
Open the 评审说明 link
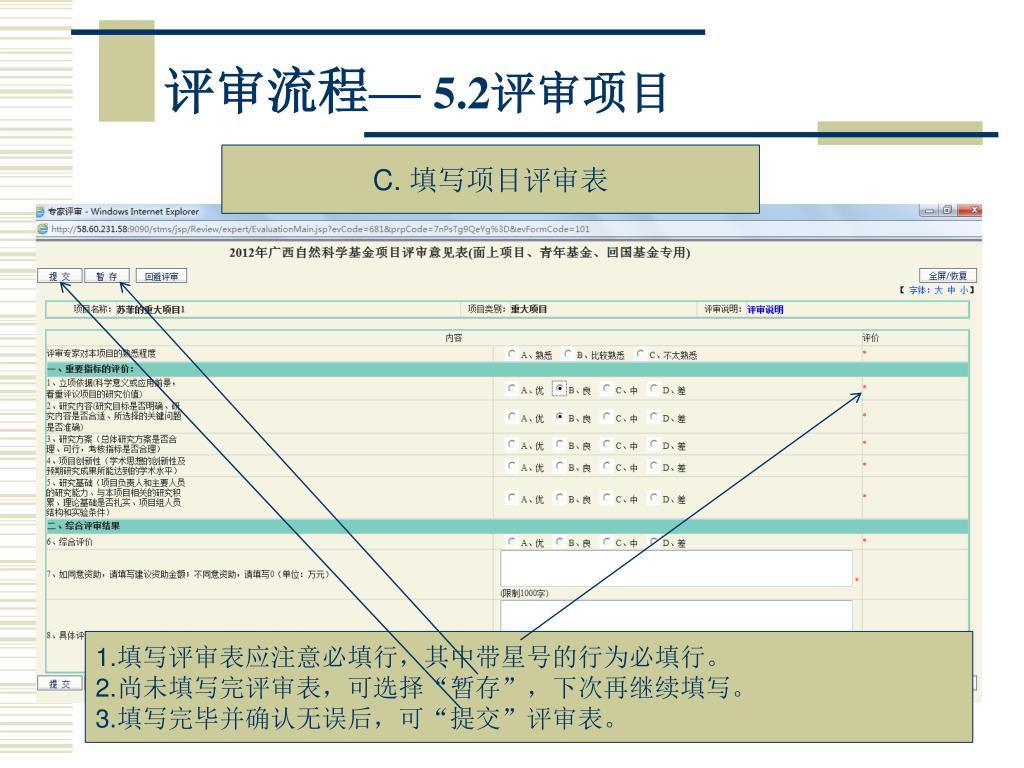765,310
